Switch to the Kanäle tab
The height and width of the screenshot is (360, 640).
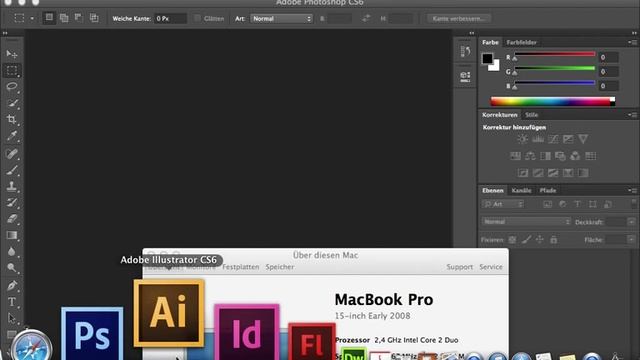[521, 191]
